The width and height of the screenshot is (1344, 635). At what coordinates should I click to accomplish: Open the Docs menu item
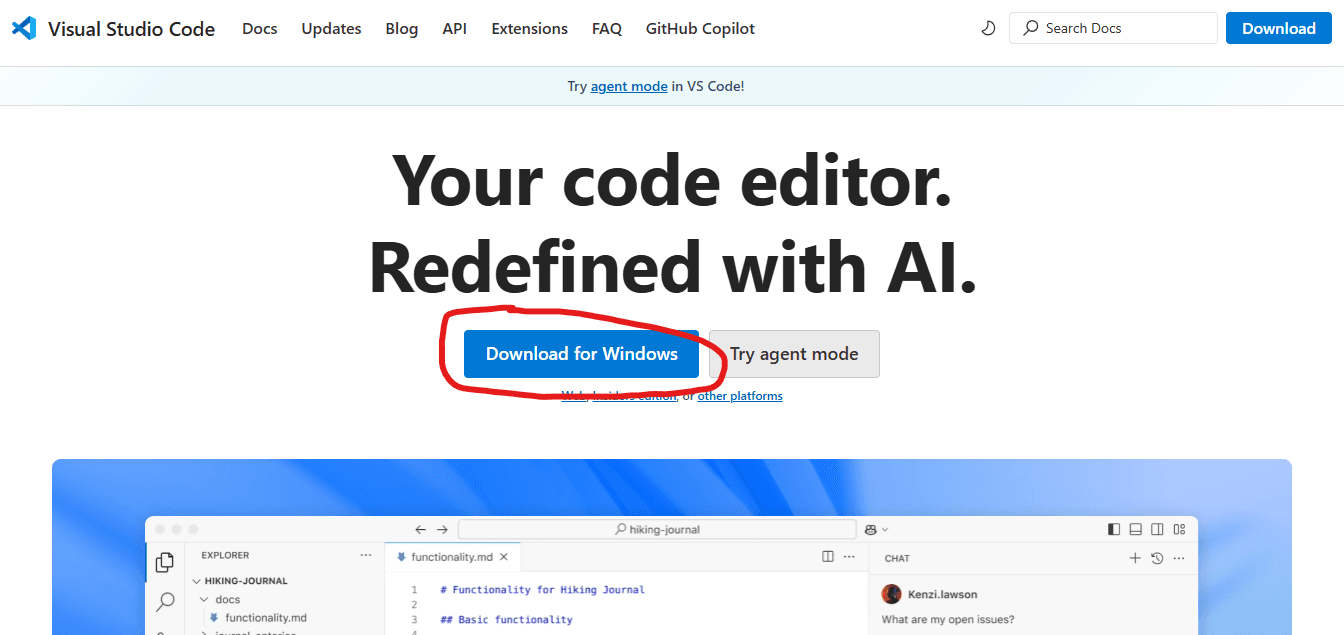[259, 28]
